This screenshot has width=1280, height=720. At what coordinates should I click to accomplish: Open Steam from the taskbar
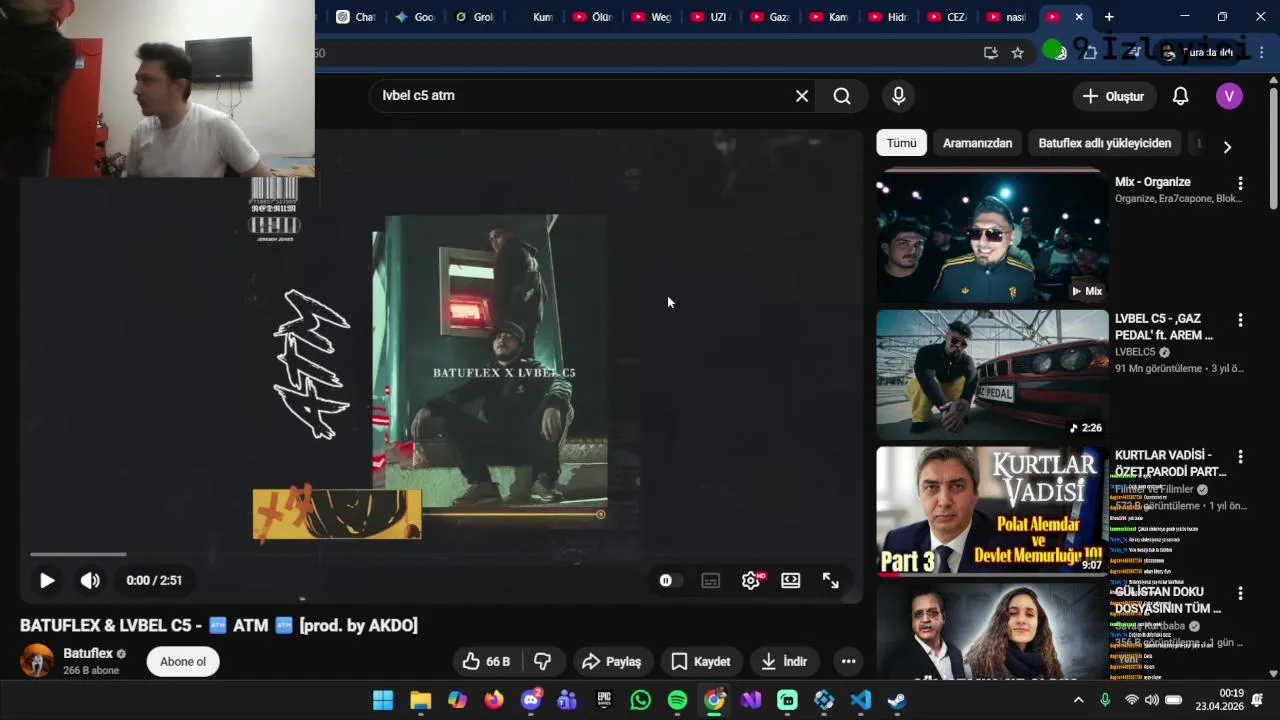tap(897, 700)
